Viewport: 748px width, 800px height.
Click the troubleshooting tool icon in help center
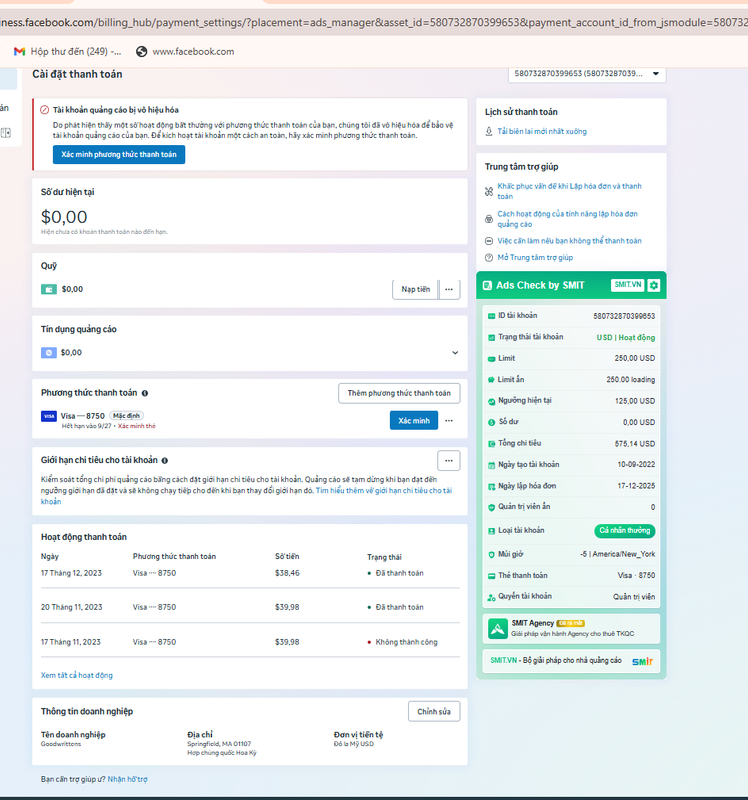coord(489,191)
